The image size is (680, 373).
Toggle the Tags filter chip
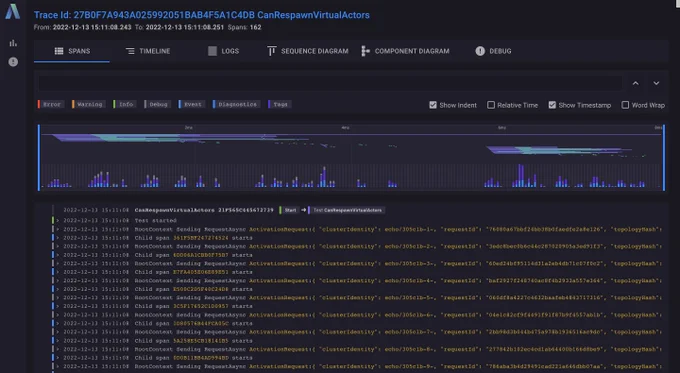pos(279,104)
